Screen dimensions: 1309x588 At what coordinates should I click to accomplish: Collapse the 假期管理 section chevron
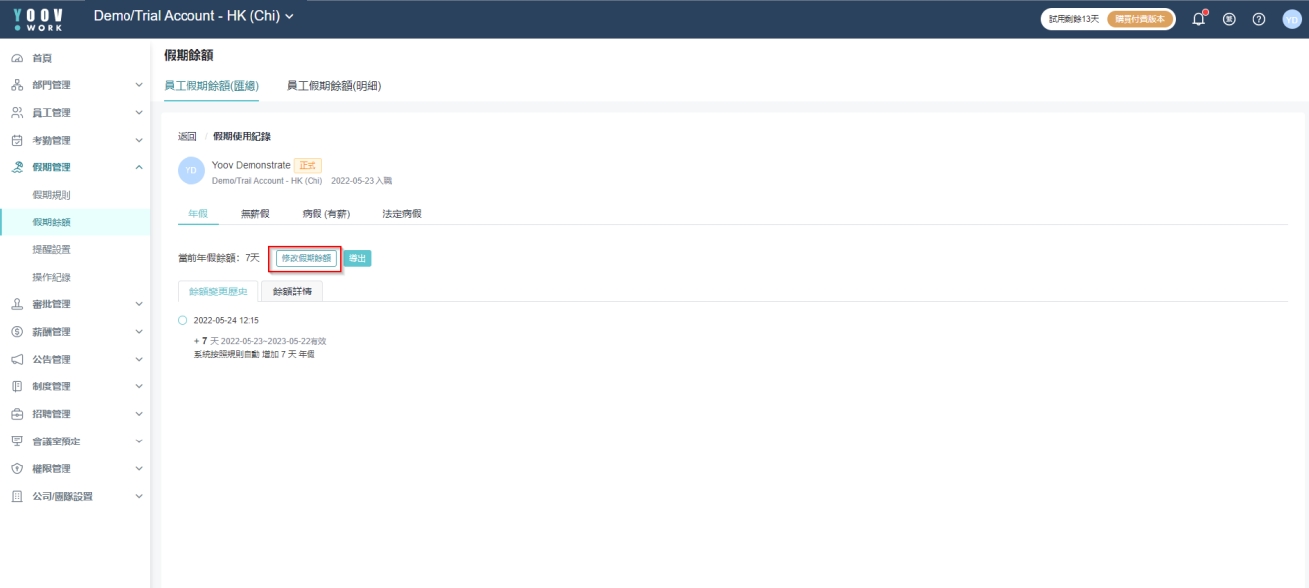139,167
